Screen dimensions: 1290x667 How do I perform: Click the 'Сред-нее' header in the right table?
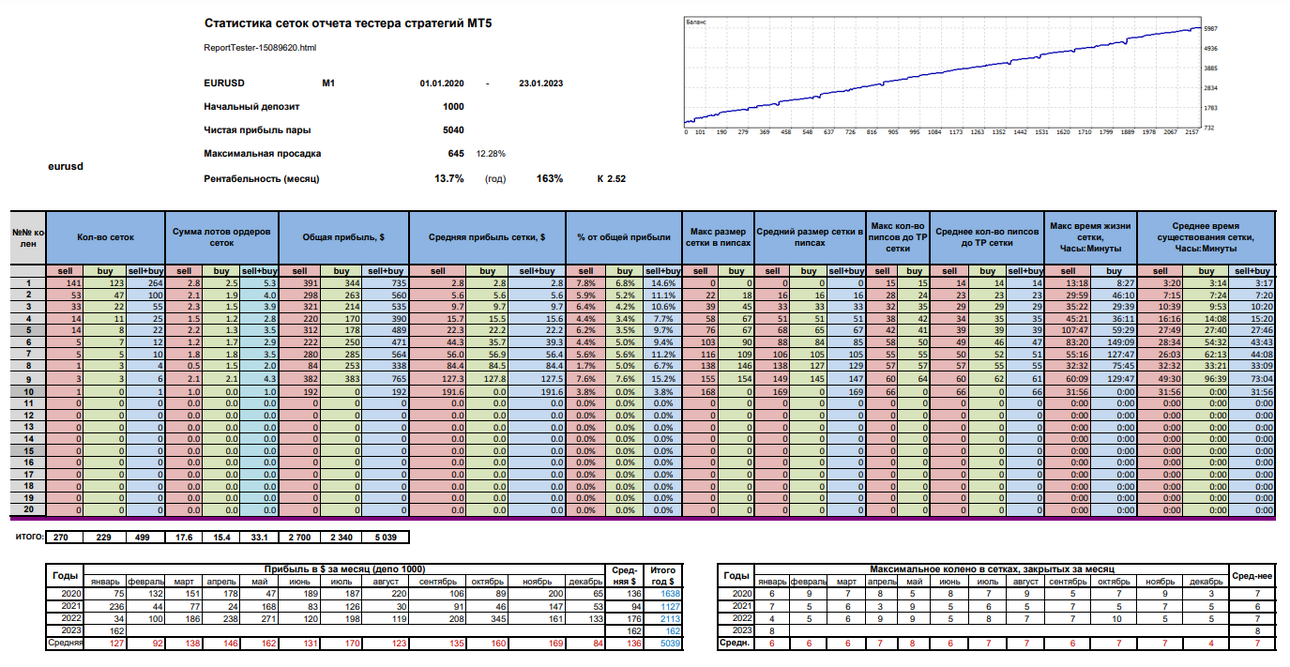[1252, 575]
